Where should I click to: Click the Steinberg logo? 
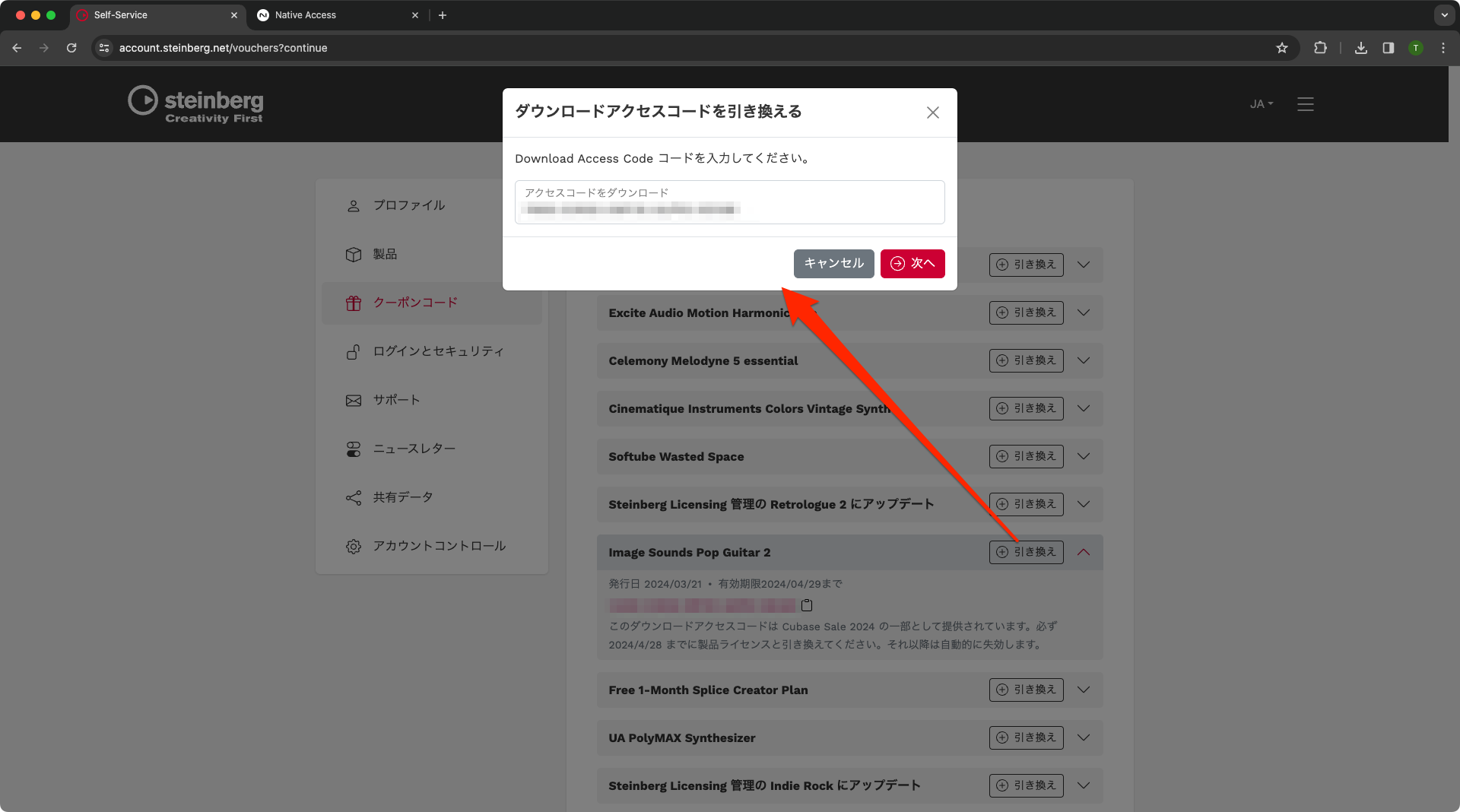pos(195,104)
